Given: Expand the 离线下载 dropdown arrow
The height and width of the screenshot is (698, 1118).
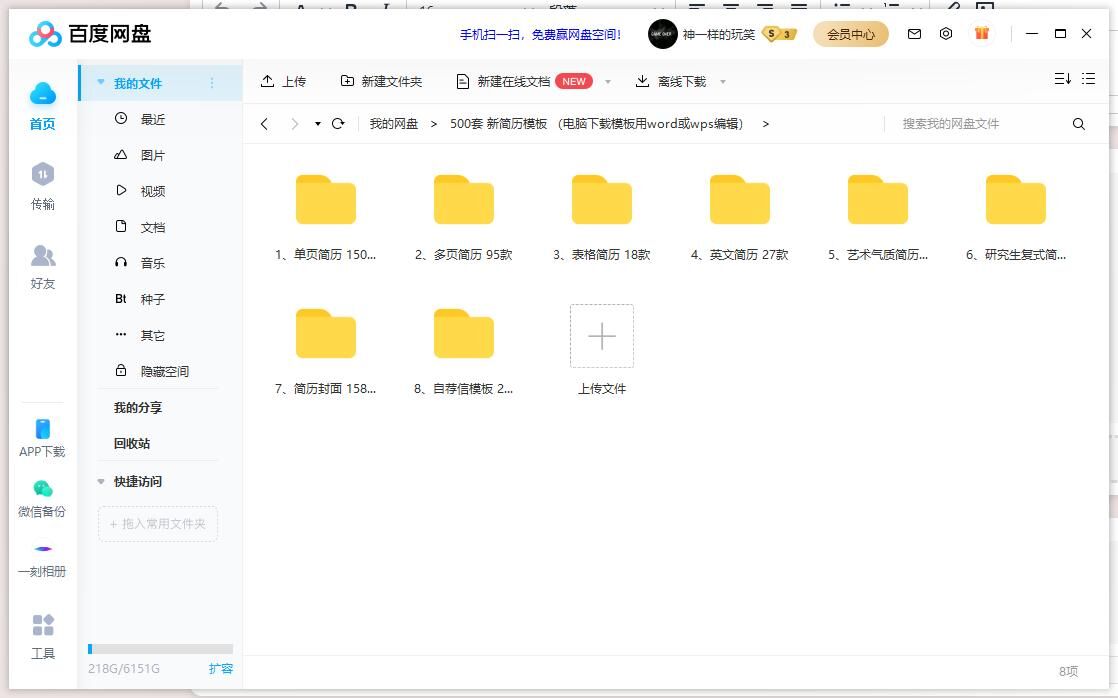Looking at the screenshot, I should [723, 81].
